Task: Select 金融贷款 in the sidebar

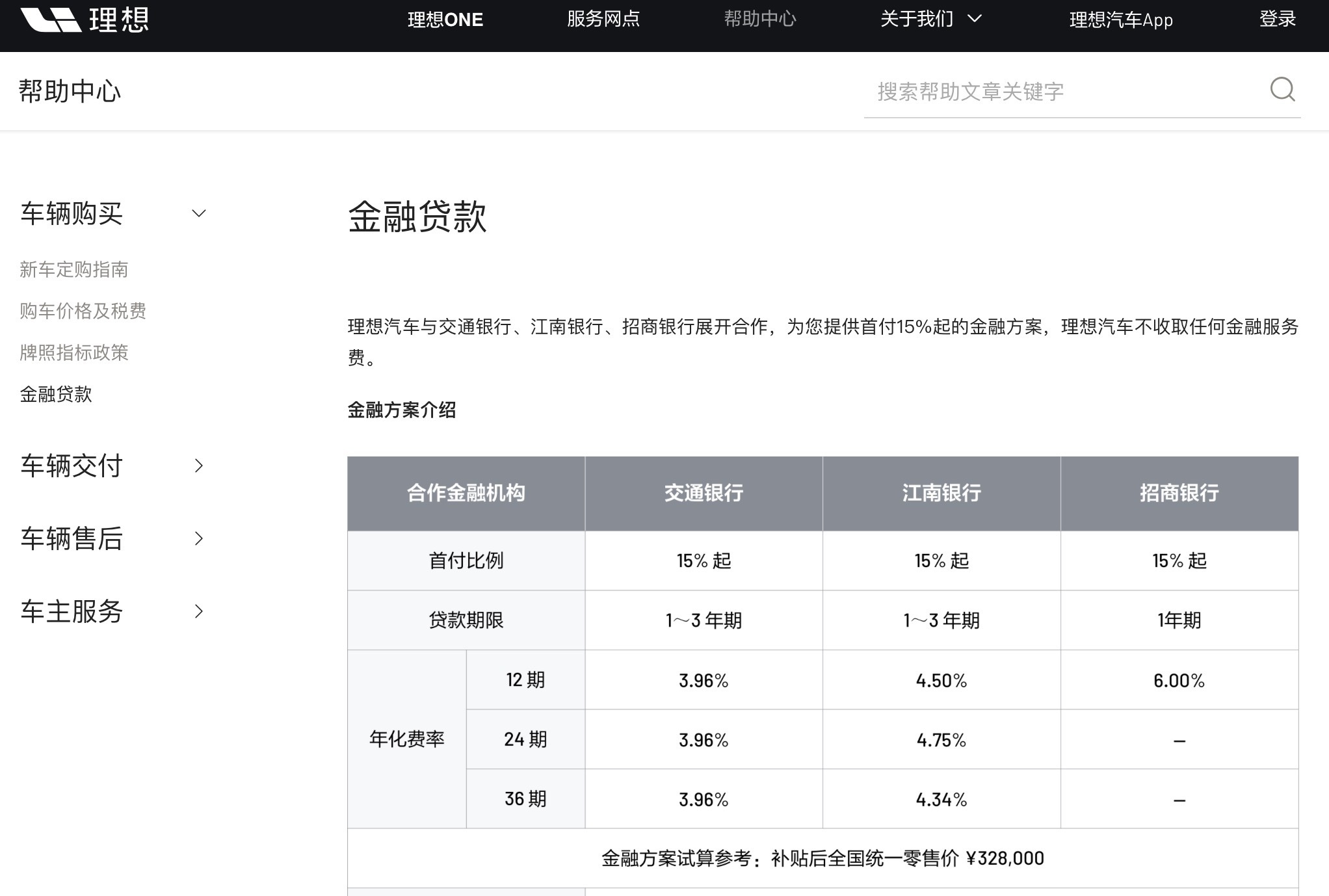Action: click(56, 395)
